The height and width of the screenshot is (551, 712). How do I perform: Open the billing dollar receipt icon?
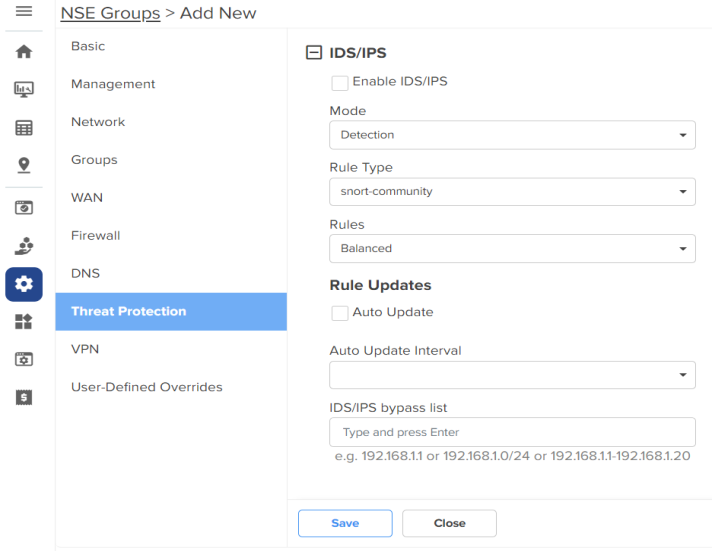(24, 397)
